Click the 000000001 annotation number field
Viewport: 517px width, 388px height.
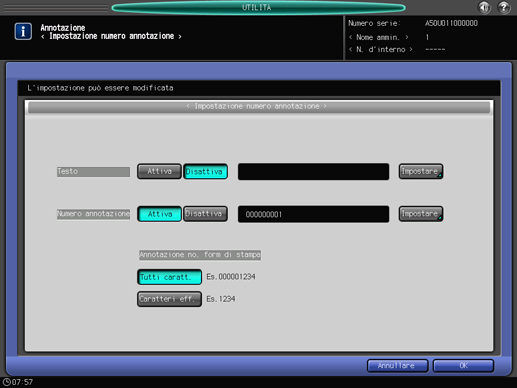pos(313,214)
